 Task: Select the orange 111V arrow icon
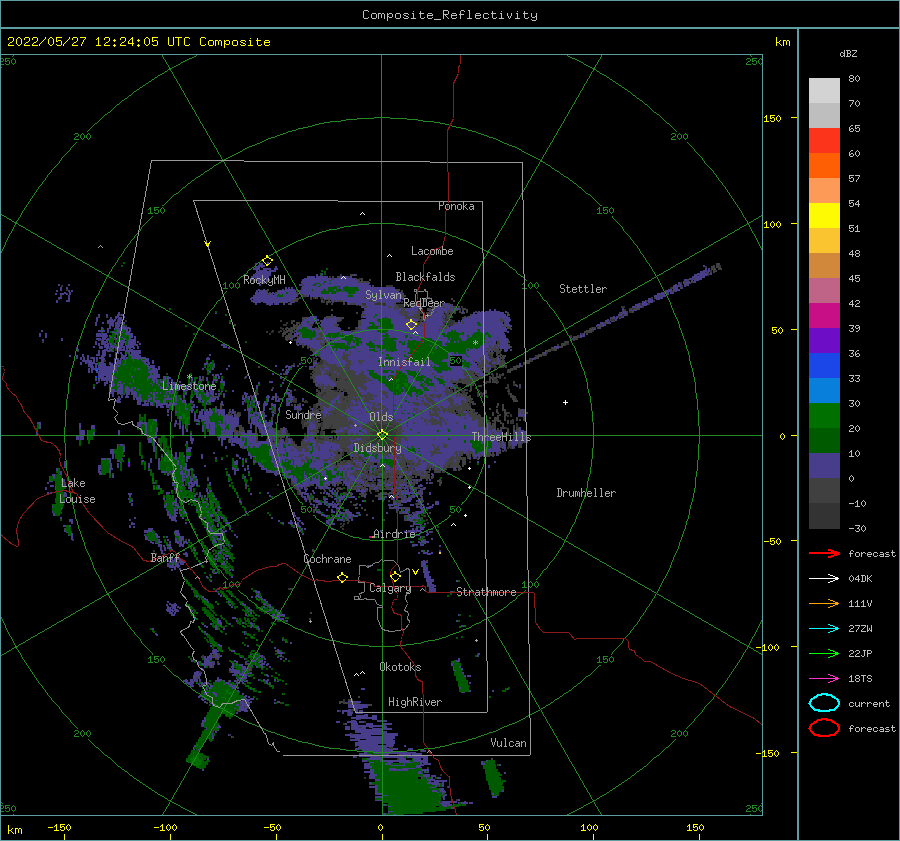(824, 603)
